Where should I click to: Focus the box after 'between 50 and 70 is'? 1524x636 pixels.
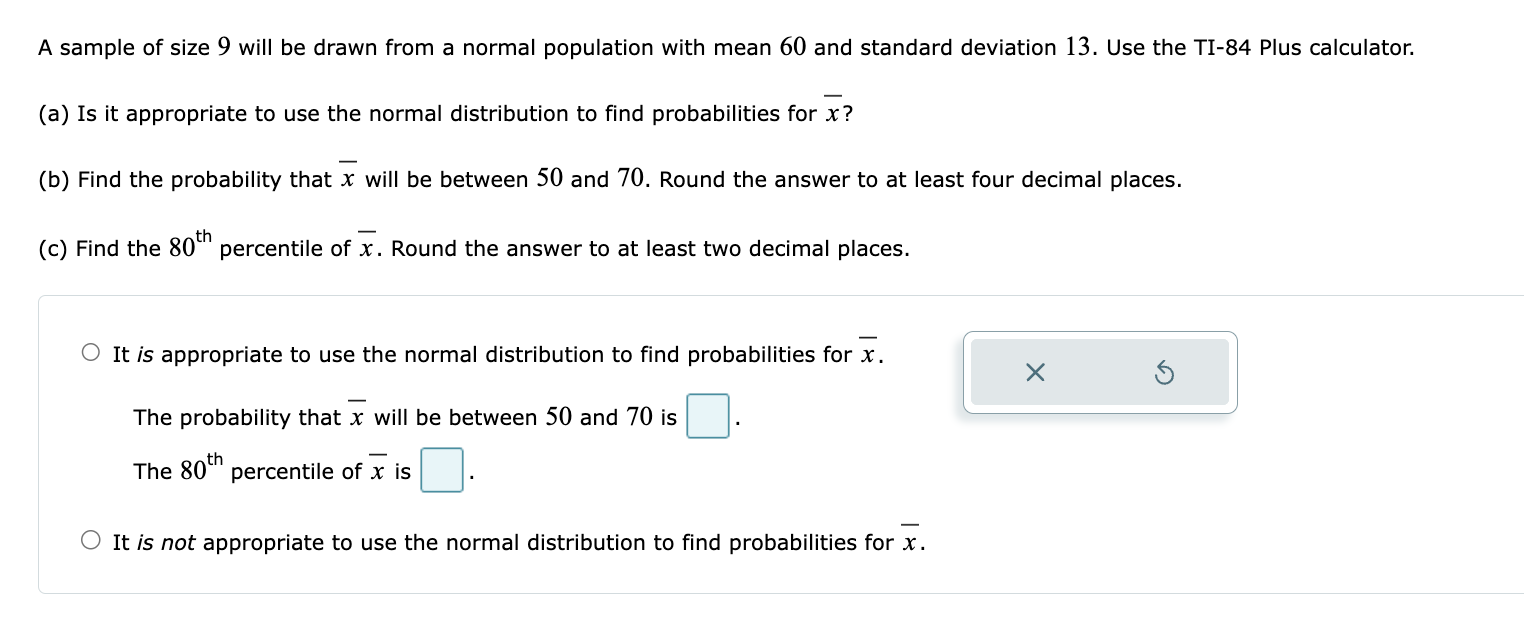click(708, 417)
